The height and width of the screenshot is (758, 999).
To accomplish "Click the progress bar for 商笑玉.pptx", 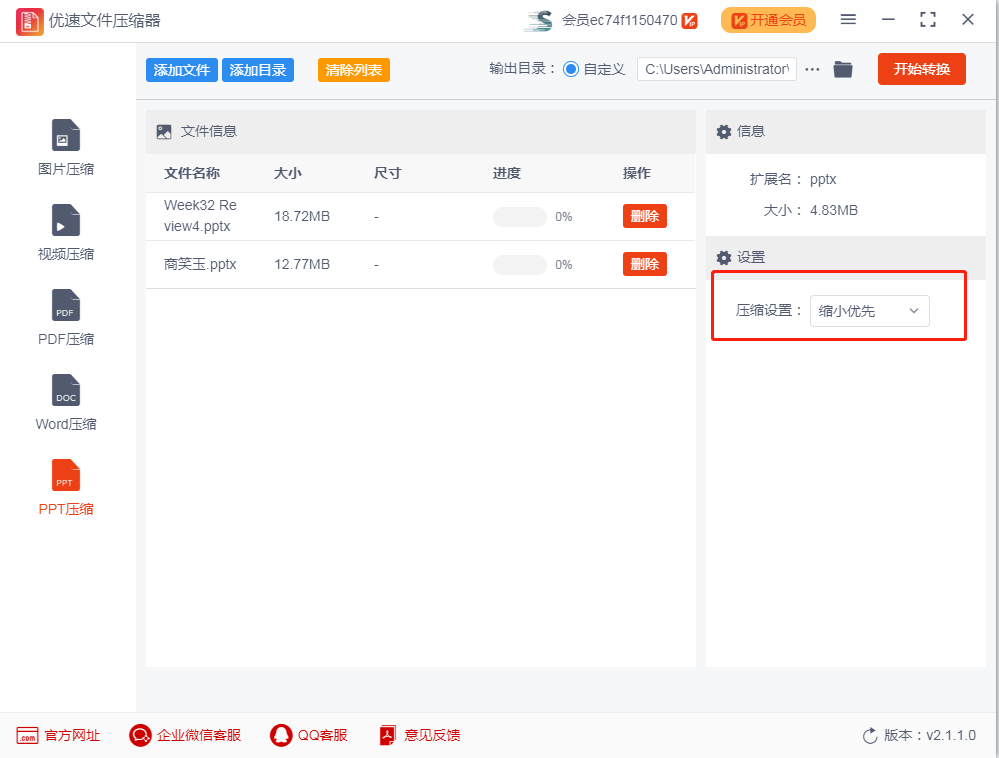I will 519,265.
